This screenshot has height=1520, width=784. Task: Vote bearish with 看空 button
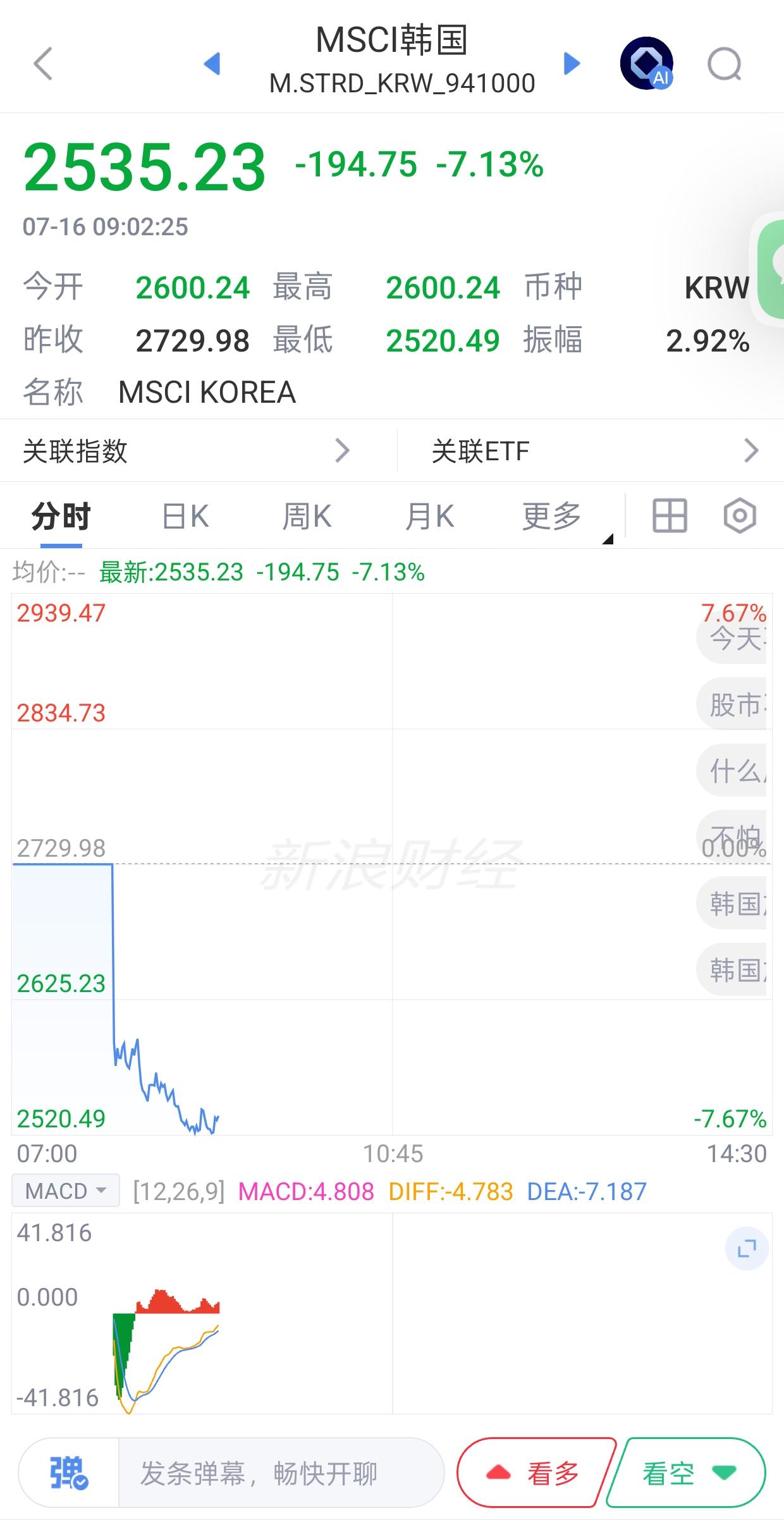coord(686,1473)
